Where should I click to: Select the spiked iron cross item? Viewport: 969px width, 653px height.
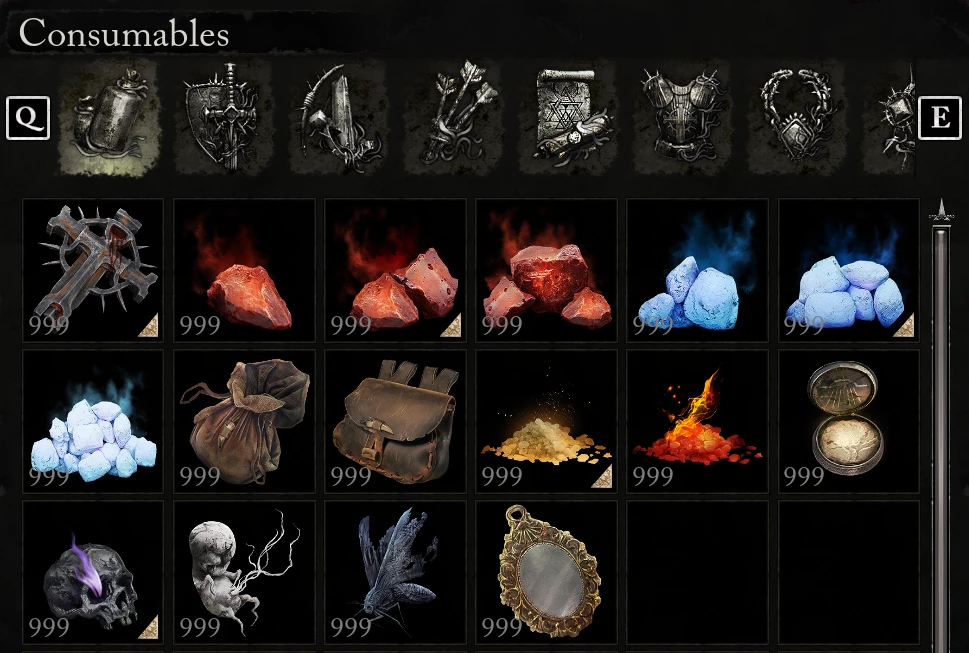click(x=93, y=270)
